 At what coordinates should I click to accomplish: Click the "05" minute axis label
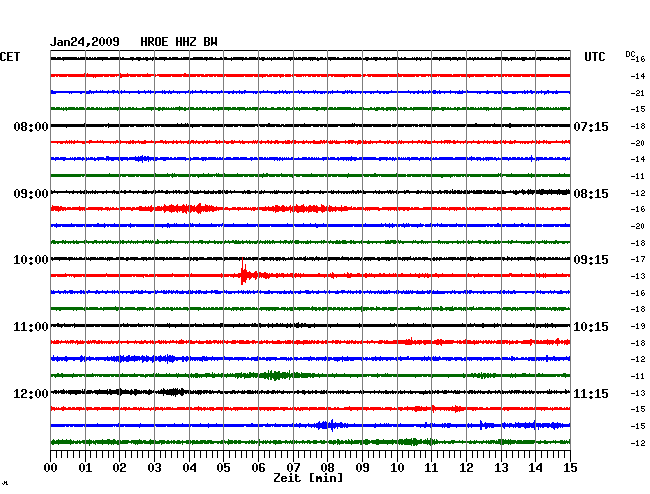click(x=223, y=468)
